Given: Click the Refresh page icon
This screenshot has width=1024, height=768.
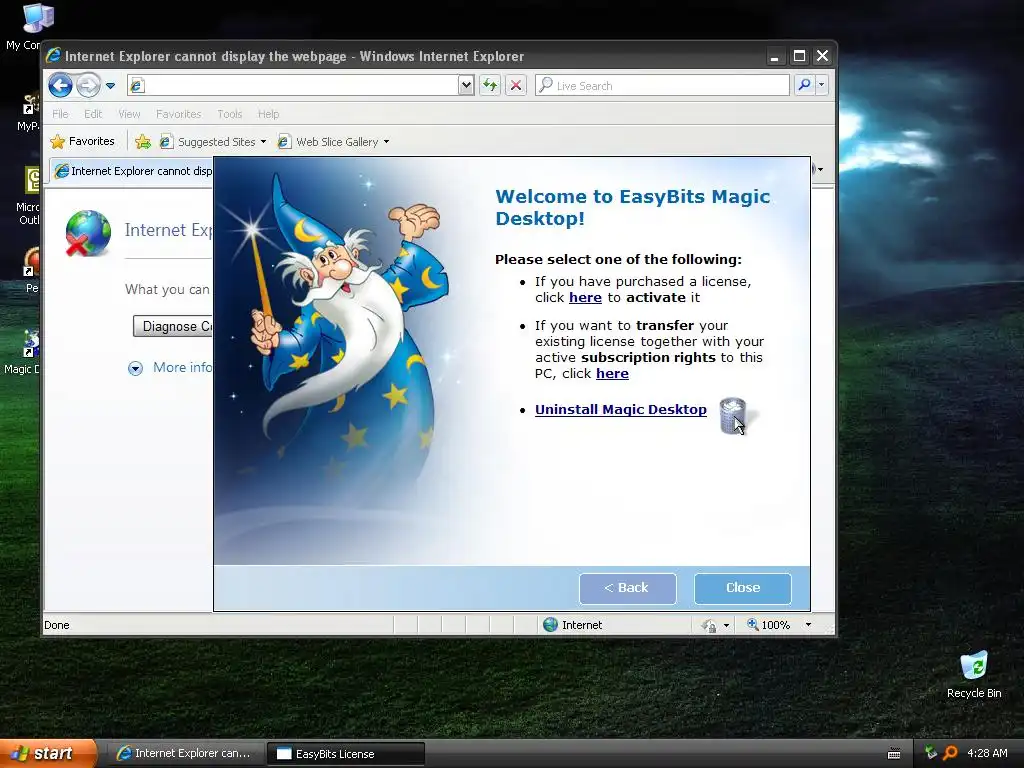Looking at the screenshot, I should coord(490,85).
